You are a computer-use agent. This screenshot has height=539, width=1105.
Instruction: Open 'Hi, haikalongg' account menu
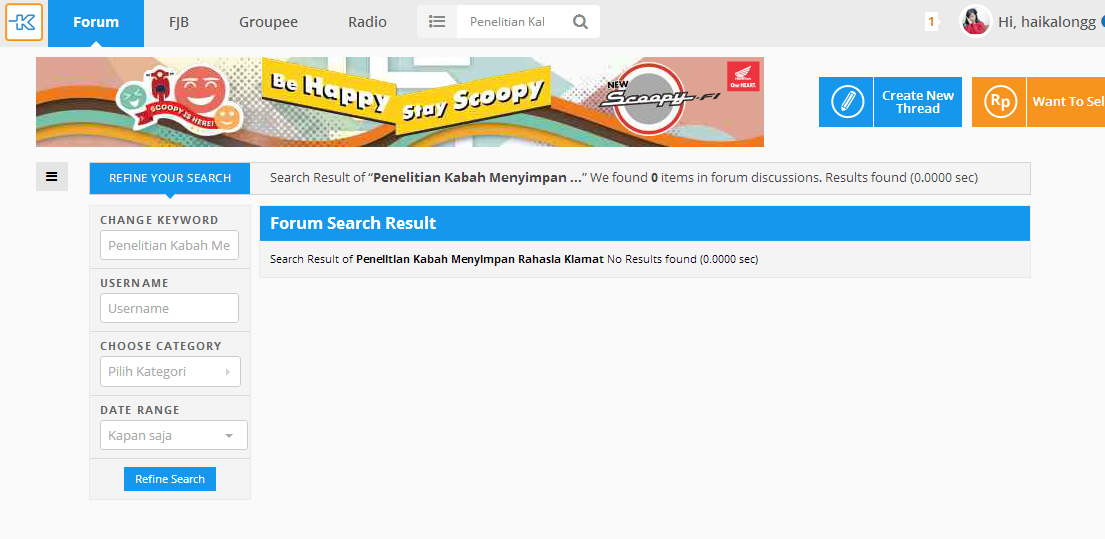click(1047, 23)
